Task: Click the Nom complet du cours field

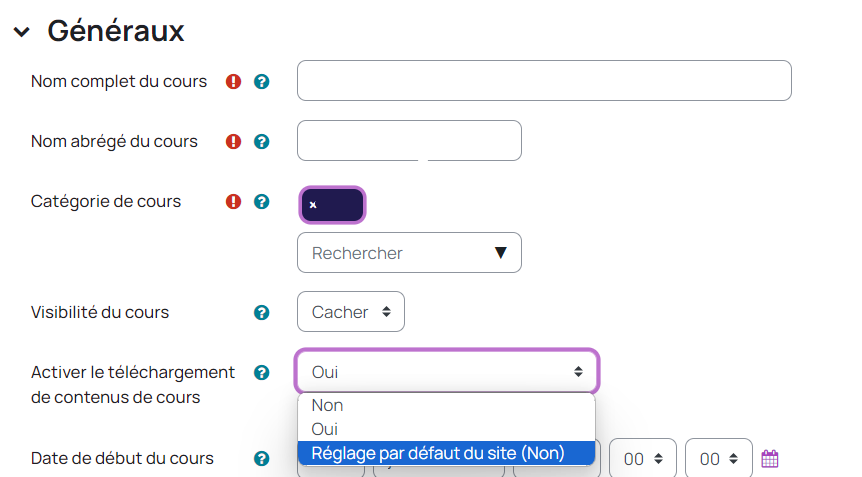Action: (x=544, y=81)
